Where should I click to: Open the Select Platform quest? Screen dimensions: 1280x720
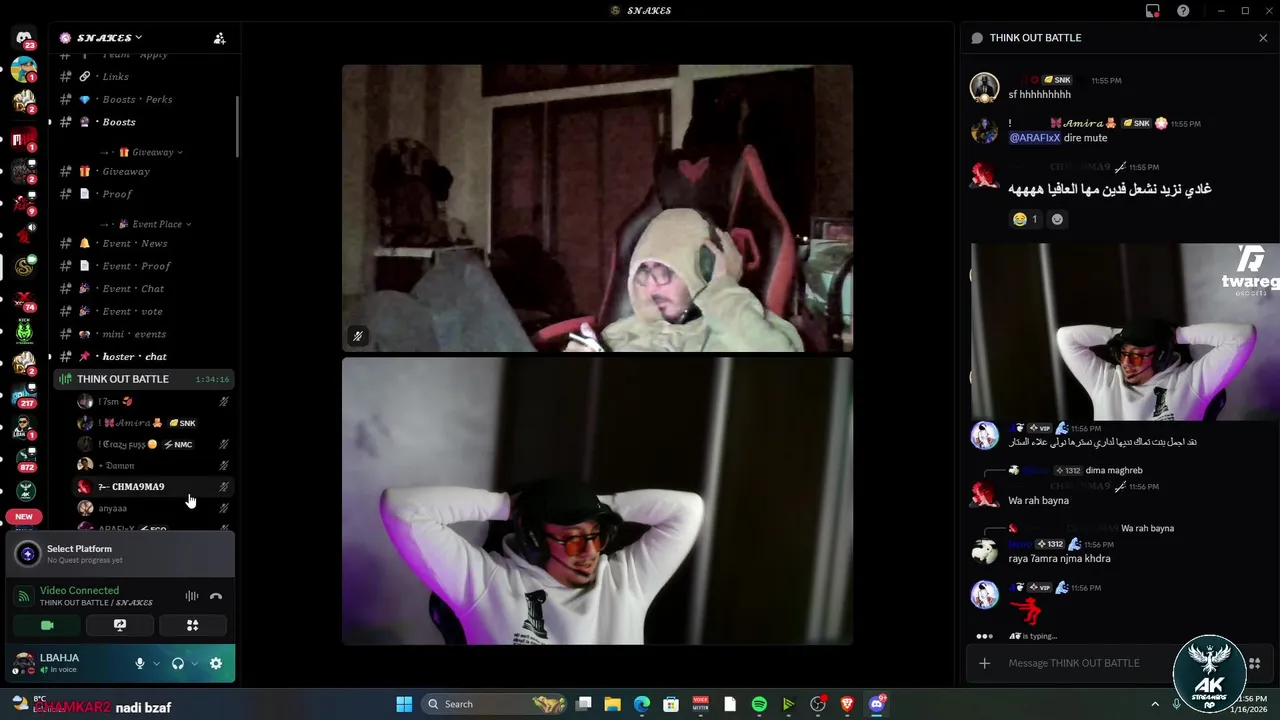tap(120, 553)
